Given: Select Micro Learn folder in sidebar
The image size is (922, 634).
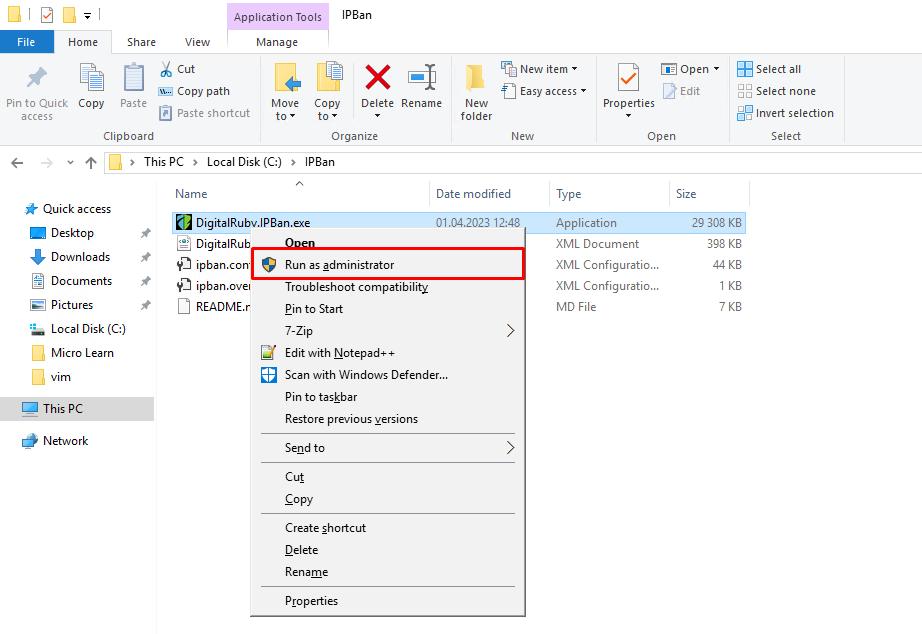Looking at the screenshot, I should tap(82, 353).
